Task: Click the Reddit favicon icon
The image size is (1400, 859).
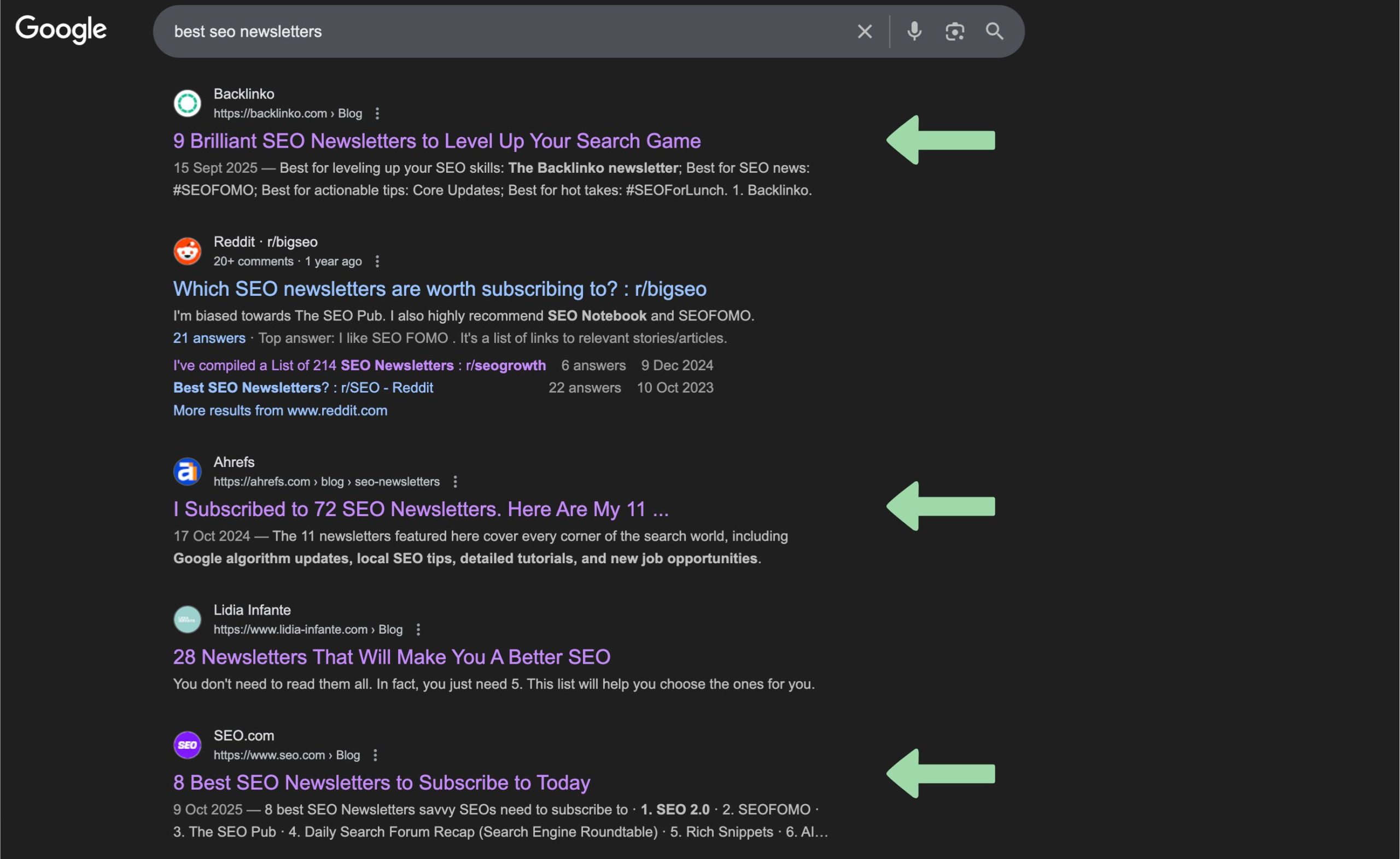Action: tap(187, 251)
